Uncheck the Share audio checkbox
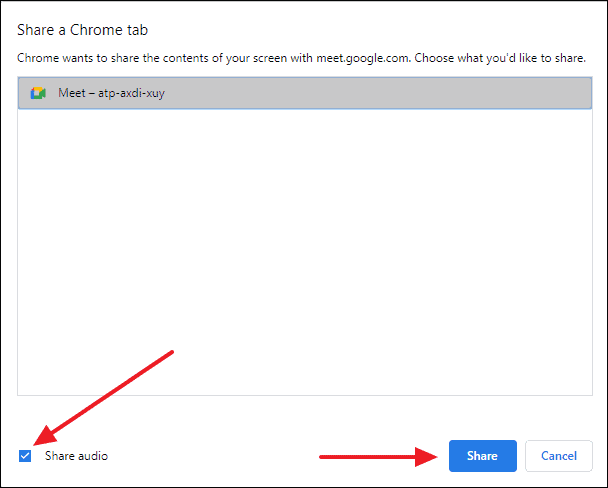The height and width of the screenshot is (488, 608). 25,456
